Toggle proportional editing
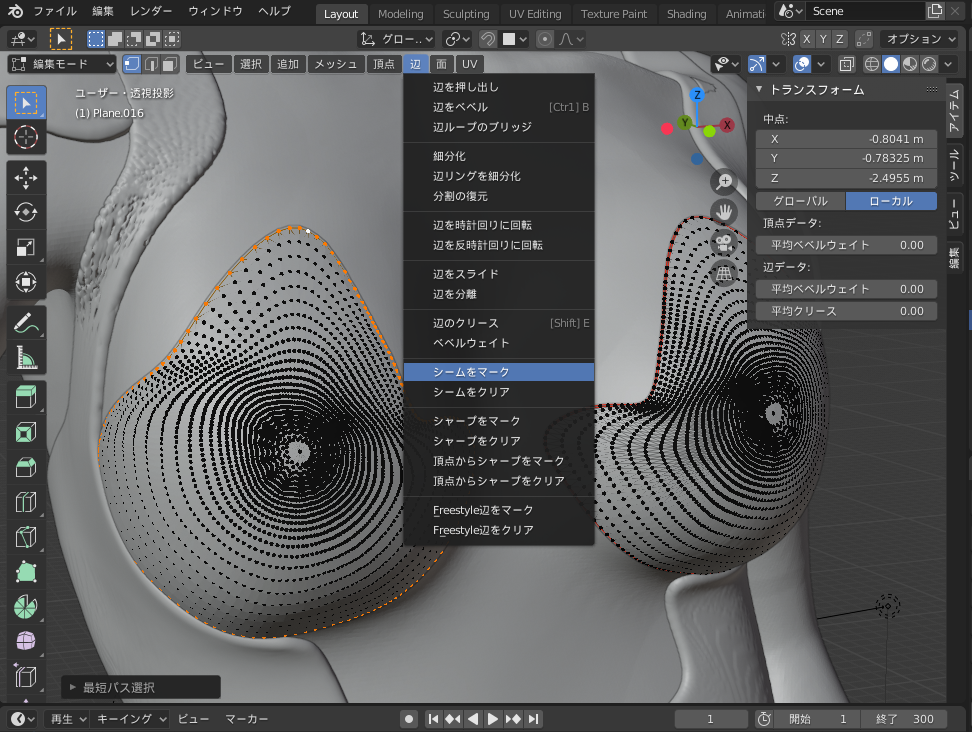The image size is (972, 732). pyautogui.click(x=544, y=39)
